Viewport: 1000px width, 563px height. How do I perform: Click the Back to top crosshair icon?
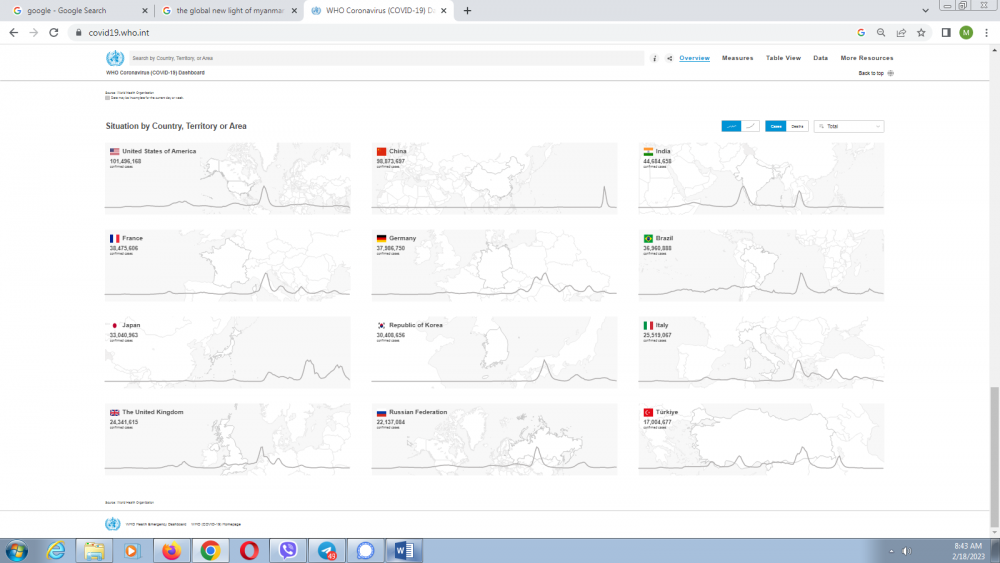click(890, 73)
